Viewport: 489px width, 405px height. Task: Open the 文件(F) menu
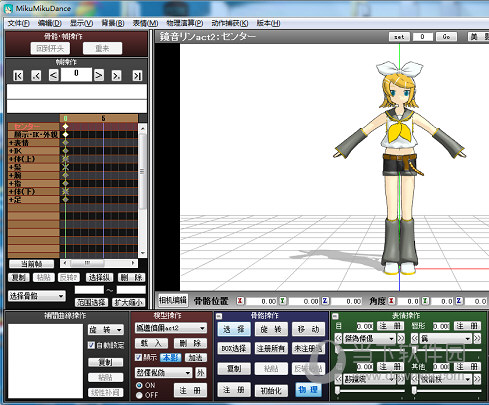(x=18, y=23)
